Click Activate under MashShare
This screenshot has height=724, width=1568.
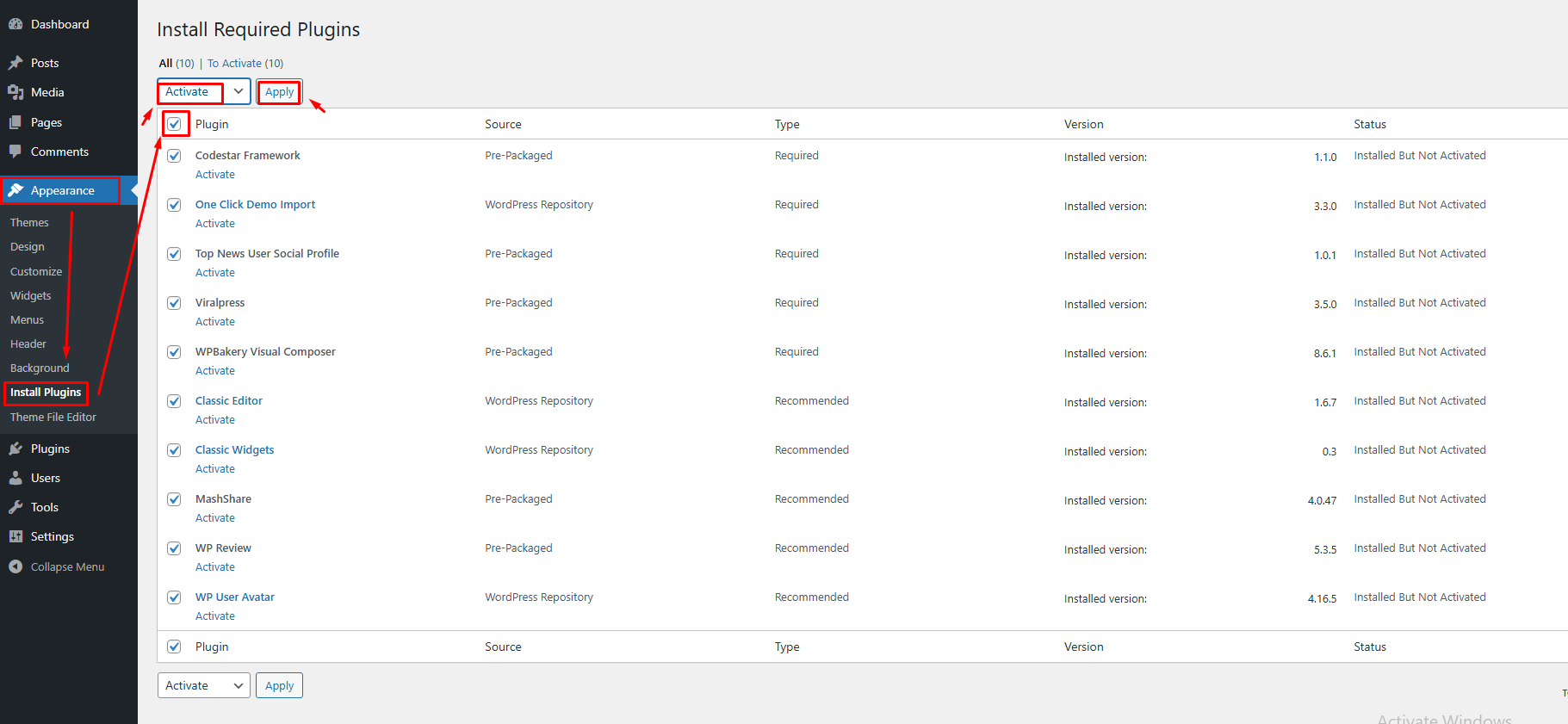(x=215, y=518)
